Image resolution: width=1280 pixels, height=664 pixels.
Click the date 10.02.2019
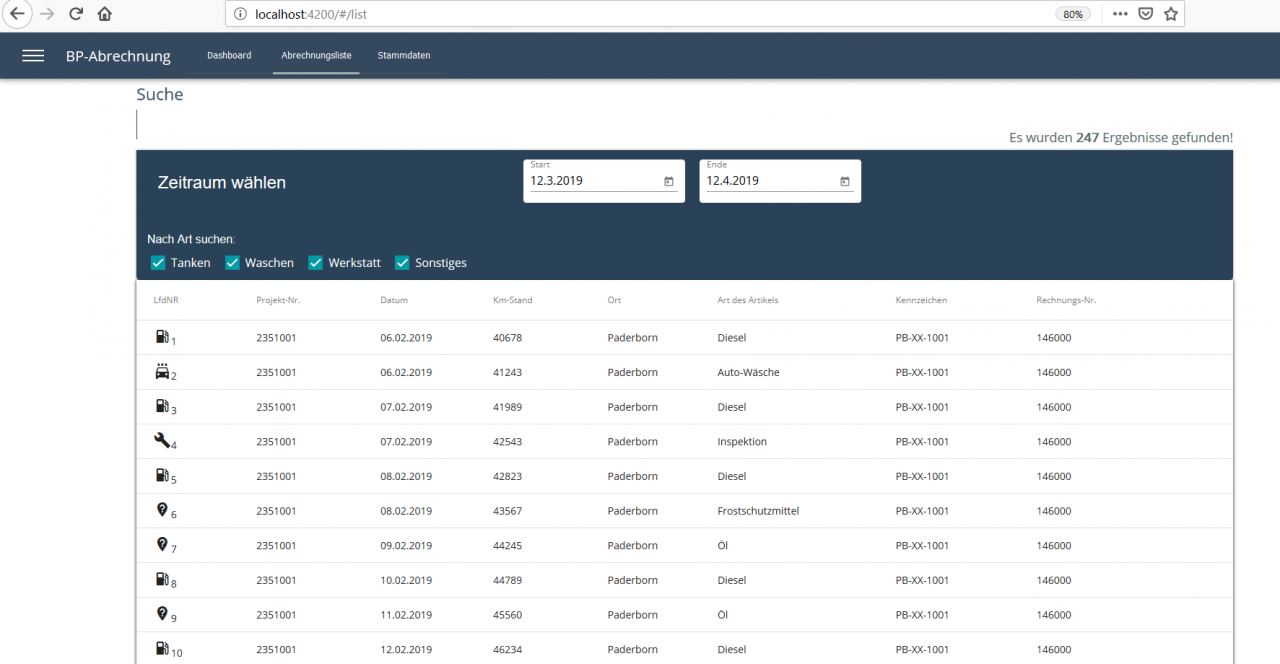click(406, 580)
